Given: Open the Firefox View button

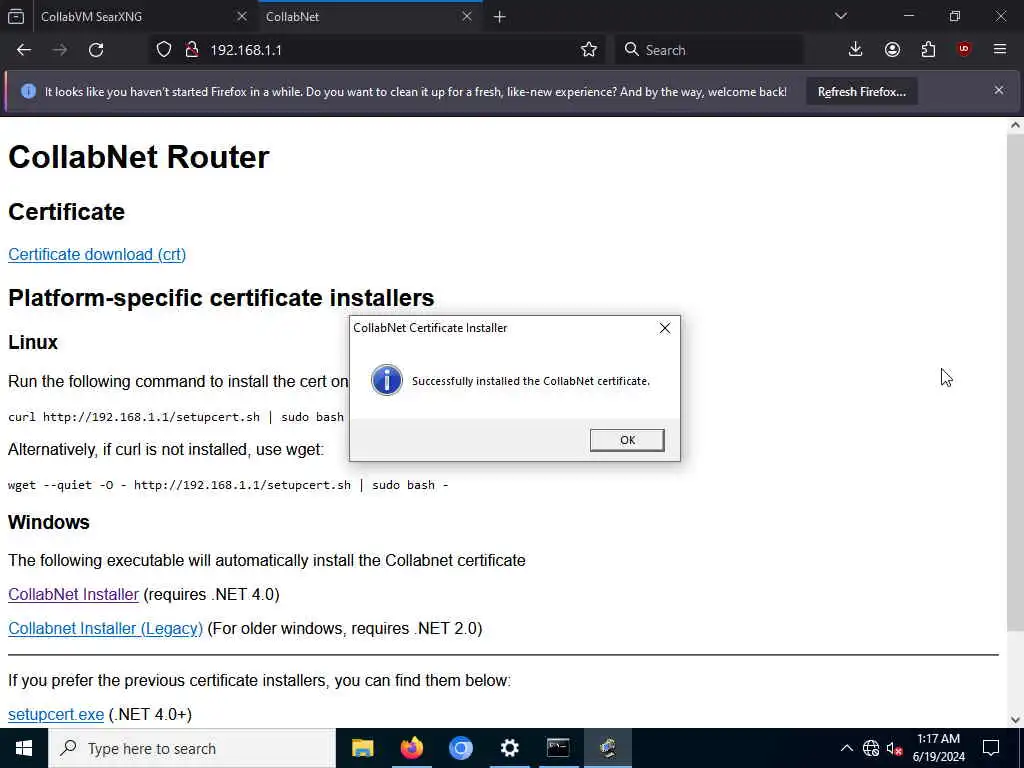Looking at the screenshot, I should tap(16, 16).
